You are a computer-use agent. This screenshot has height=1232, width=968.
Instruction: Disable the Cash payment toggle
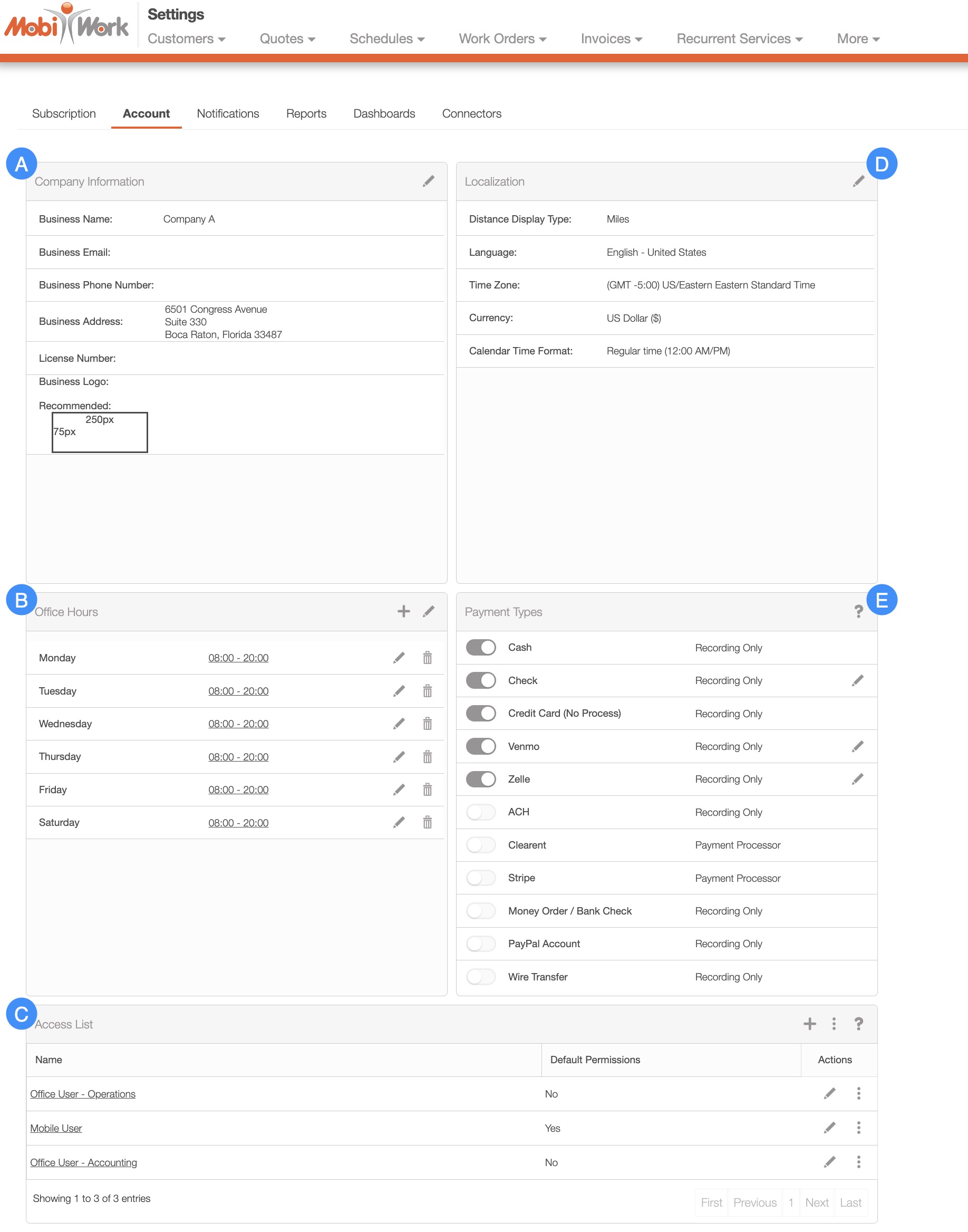click(481, 648)
